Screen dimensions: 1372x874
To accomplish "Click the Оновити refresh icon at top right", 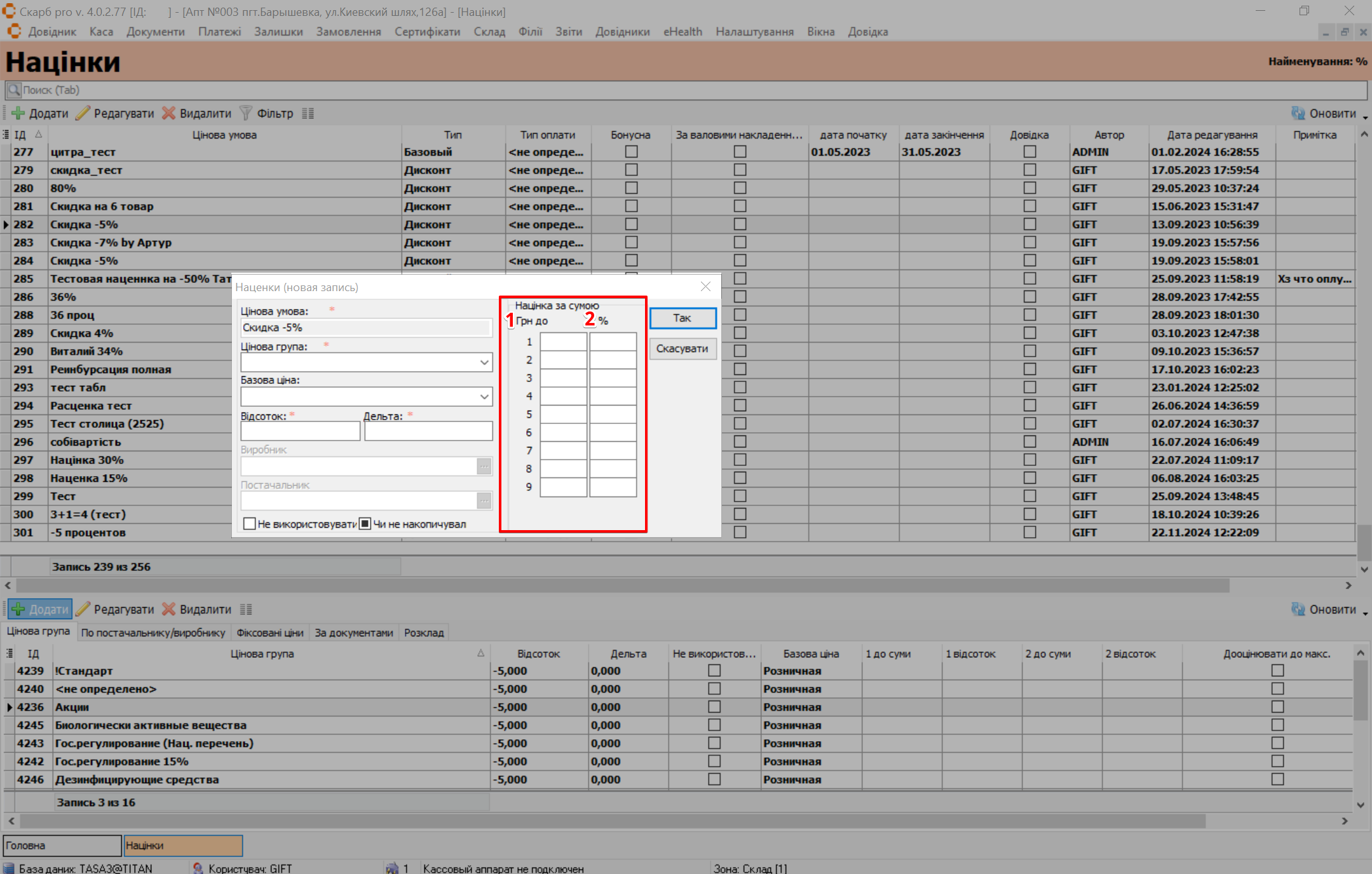I will click(1298, 113).
